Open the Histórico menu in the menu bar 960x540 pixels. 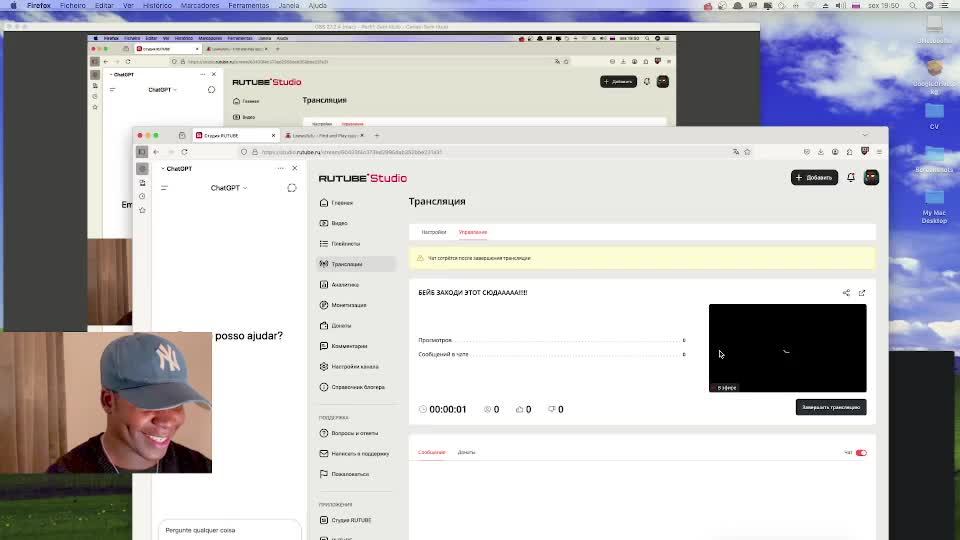pos(157,6)
